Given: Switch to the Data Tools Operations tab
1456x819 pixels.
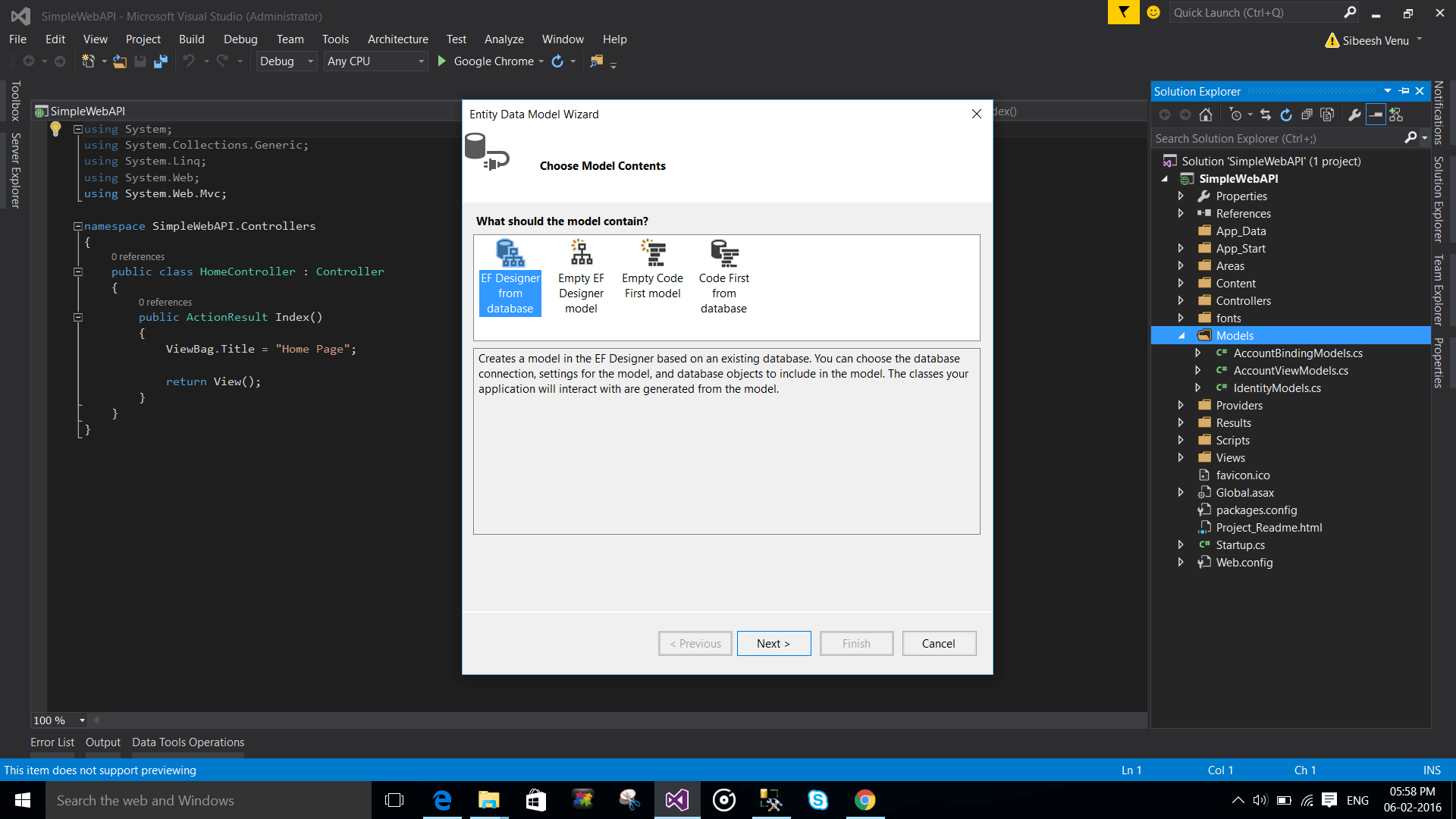Looking at the screenshot, I should click(x=188, y=742).
